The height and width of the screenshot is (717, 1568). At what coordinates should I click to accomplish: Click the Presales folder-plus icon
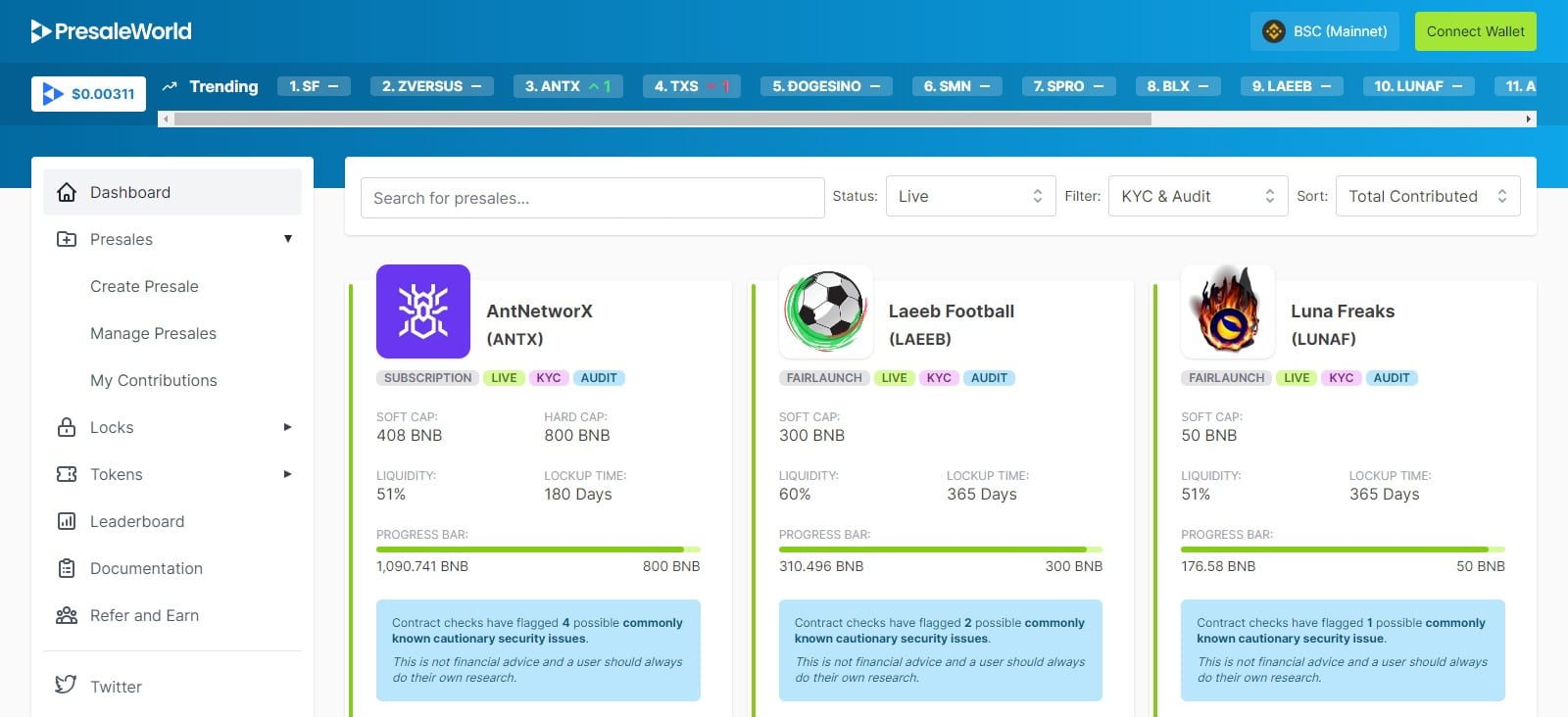(67, 239)
